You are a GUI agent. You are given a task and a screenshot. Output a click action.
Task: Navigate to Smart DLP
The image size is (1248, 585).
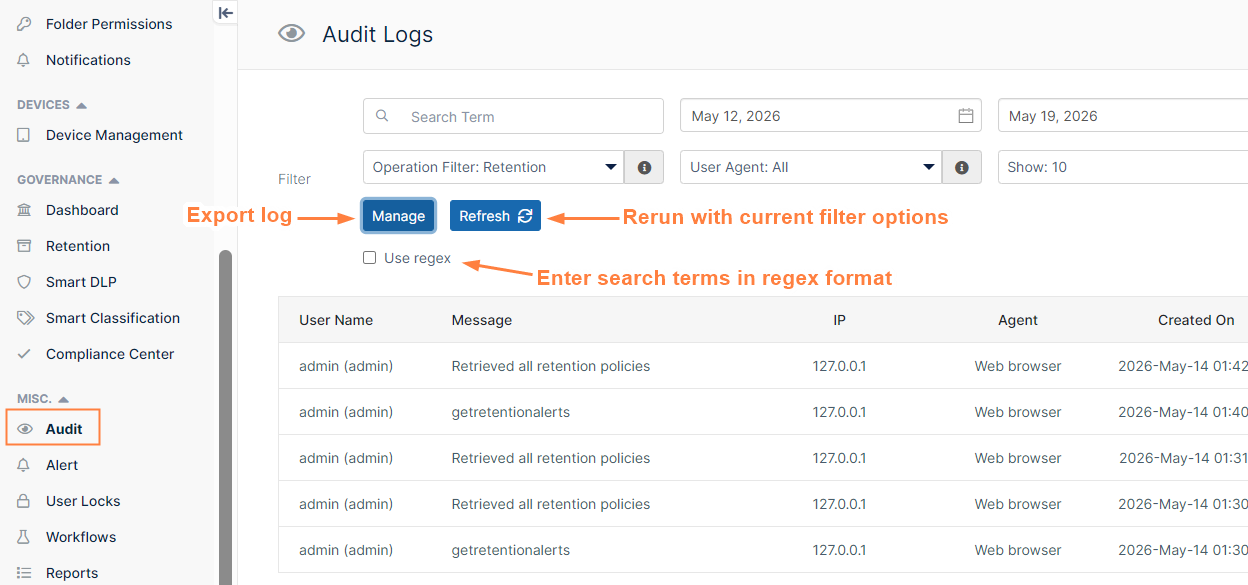[81, 282]
